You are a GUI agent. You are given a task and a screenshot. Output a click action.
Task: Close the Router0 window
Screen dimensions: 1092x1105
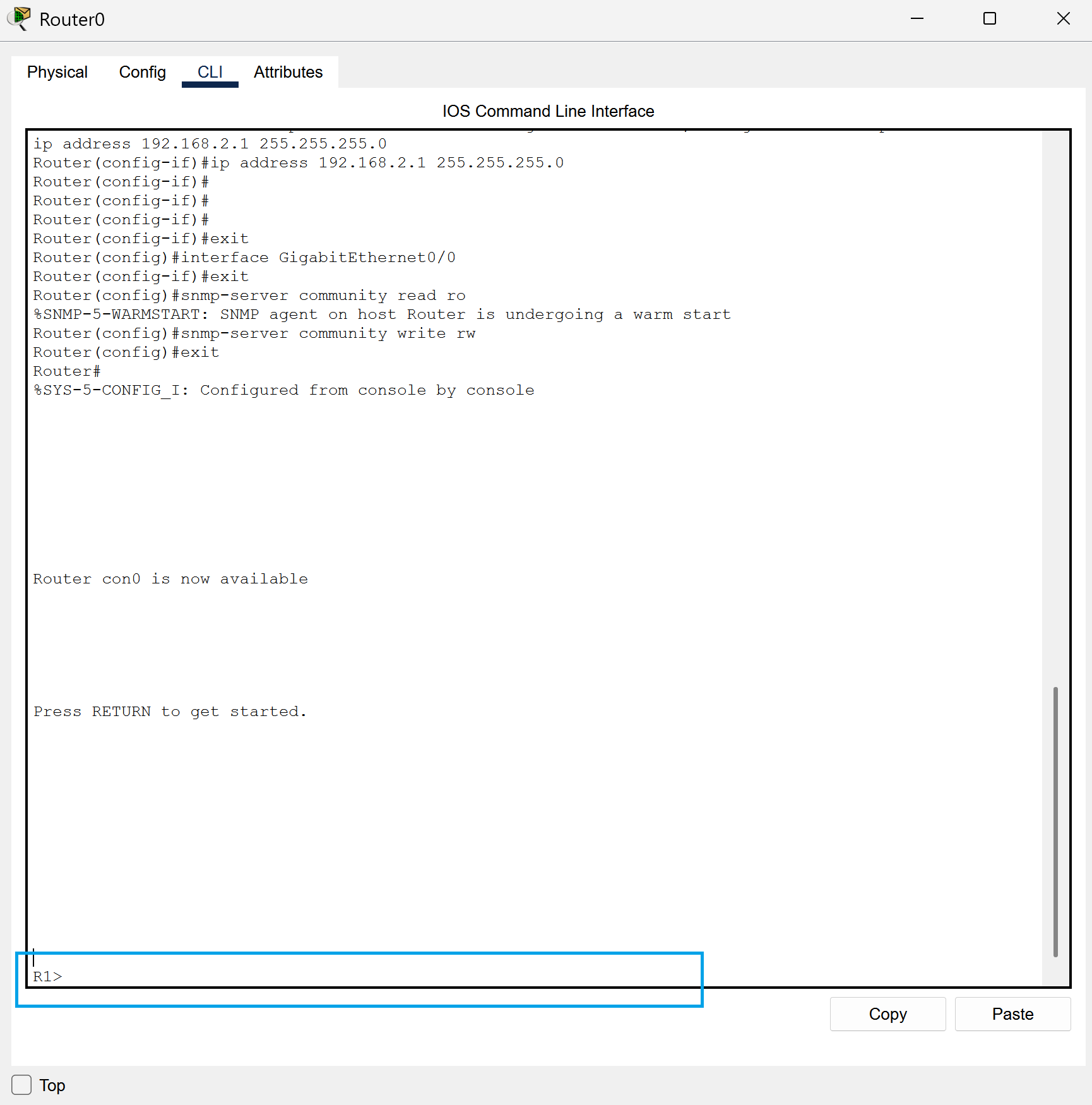(1064, 19)
